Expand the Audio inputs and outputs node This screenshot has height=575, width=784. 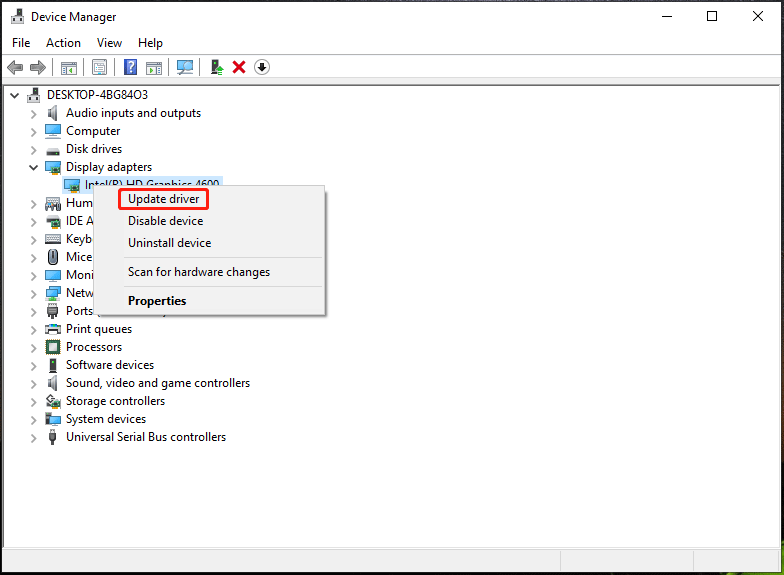pyautogui.click(x=33, y=114)
